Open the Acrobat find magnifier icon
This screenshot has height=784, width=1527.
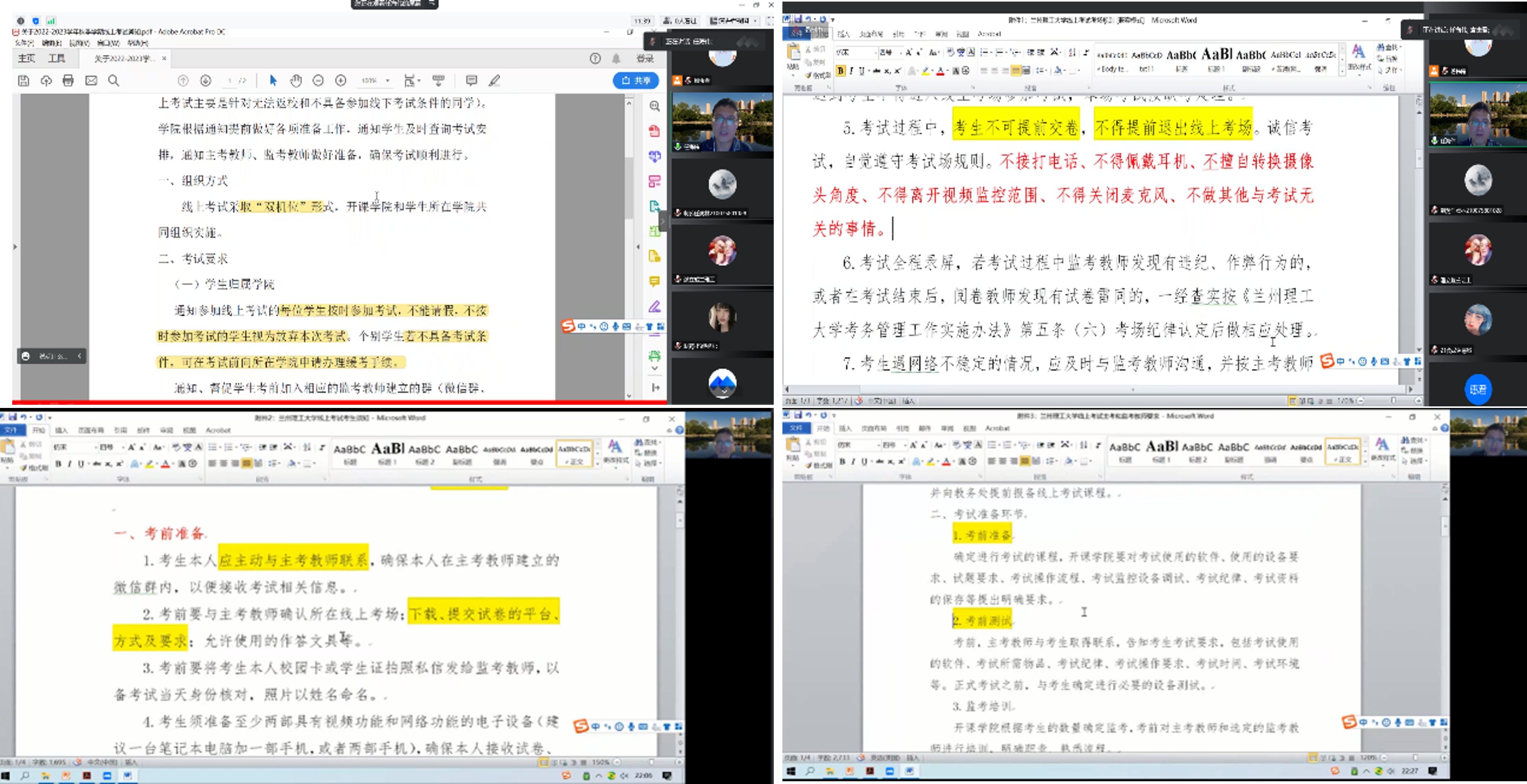point(114,81)
